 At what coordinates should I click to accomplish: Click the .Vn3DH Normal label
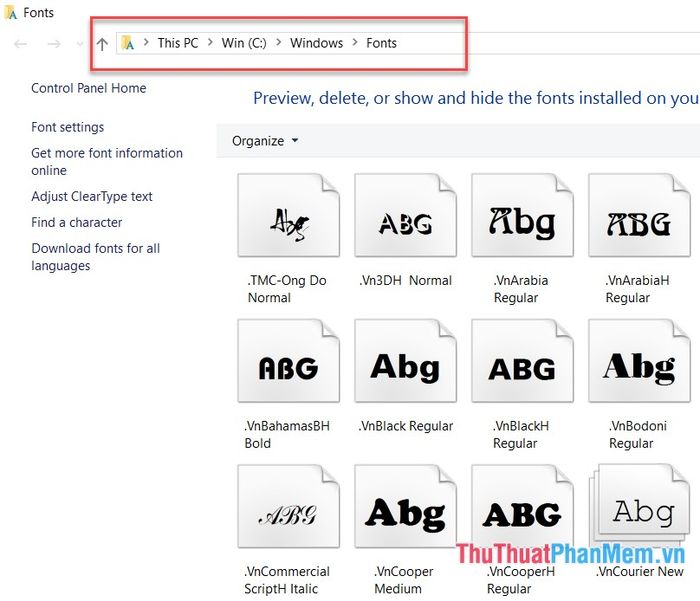(405, 280)
